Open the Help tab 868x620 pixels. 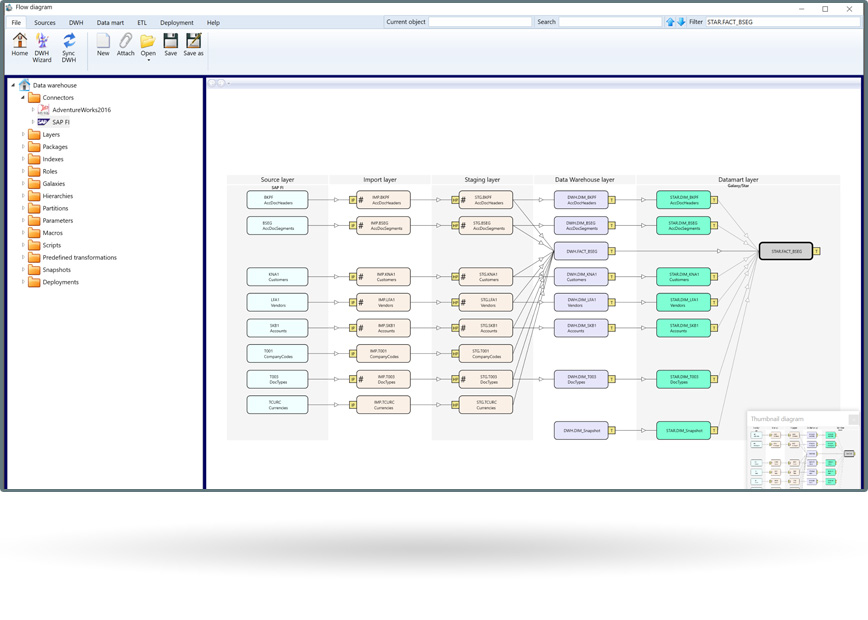213,23
